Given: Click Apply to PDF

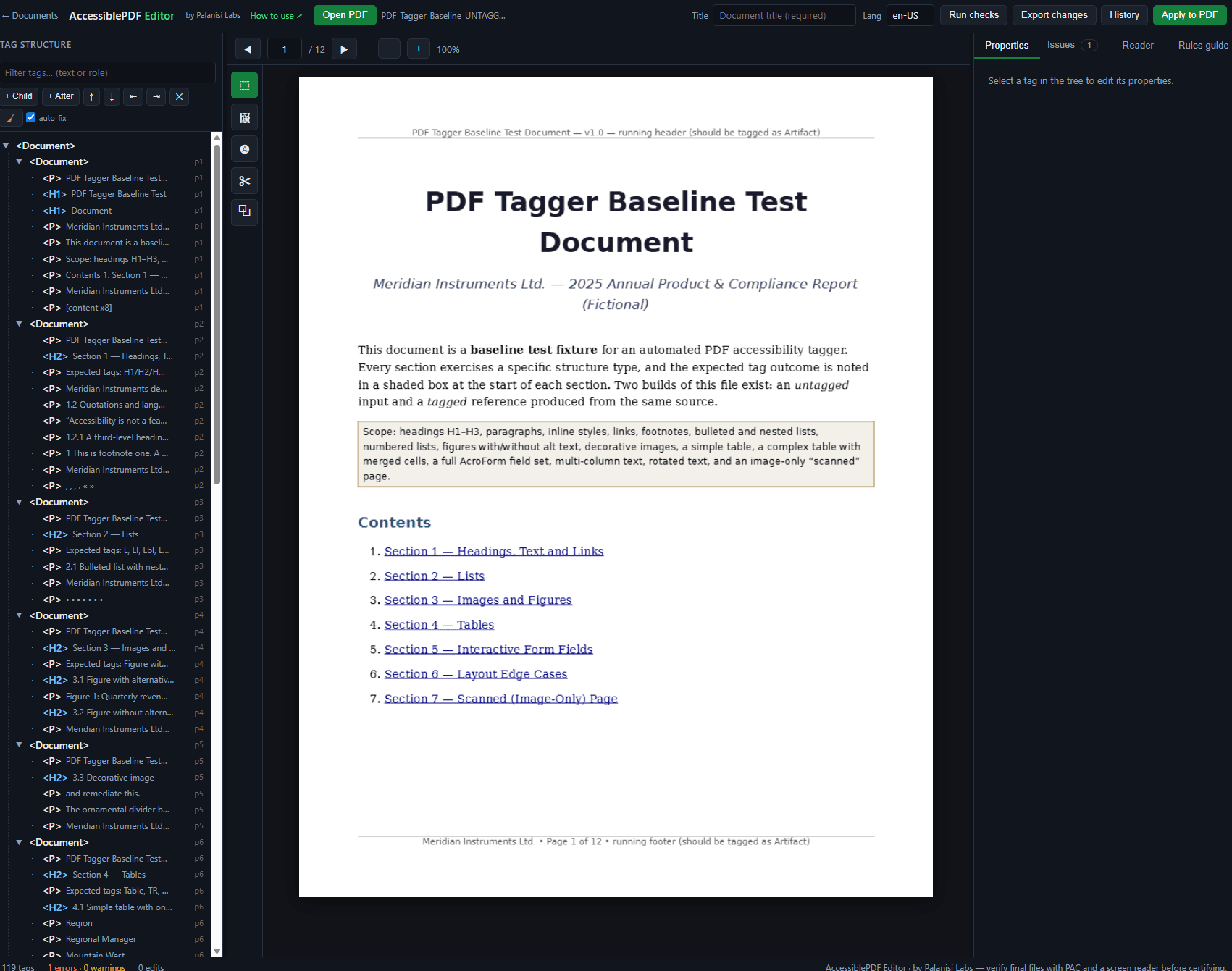Looking at the screenshot, I should pos(1189,15).
